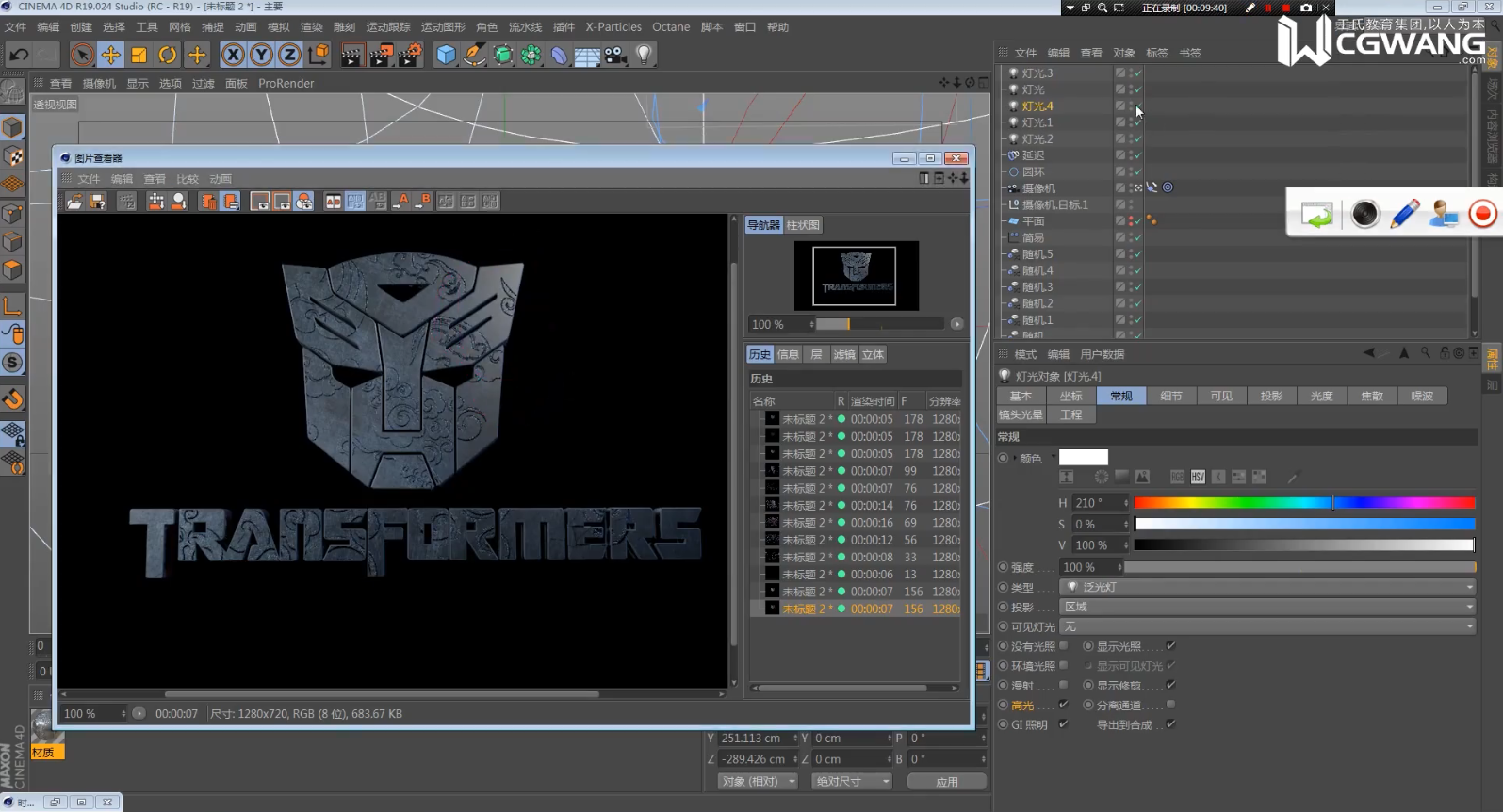The height and width of the screenshot is (812, 1503).
Task: Select 灯光.4 in object manager
Action: click(1037, 106)
